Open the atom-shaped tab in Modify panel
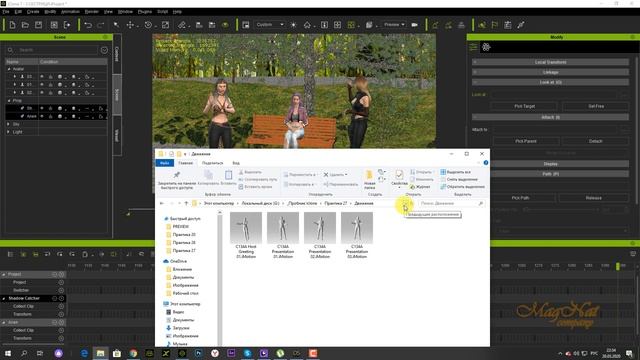 [x=486, y=47]
